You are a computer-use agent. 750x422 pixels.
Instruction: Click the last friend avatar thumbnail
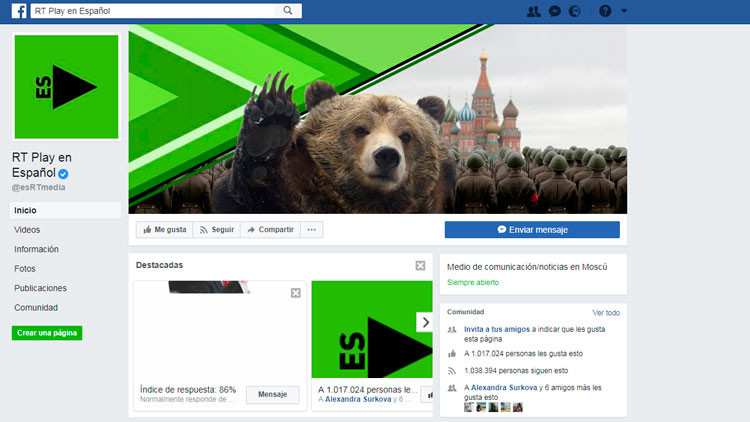point(518,407)
